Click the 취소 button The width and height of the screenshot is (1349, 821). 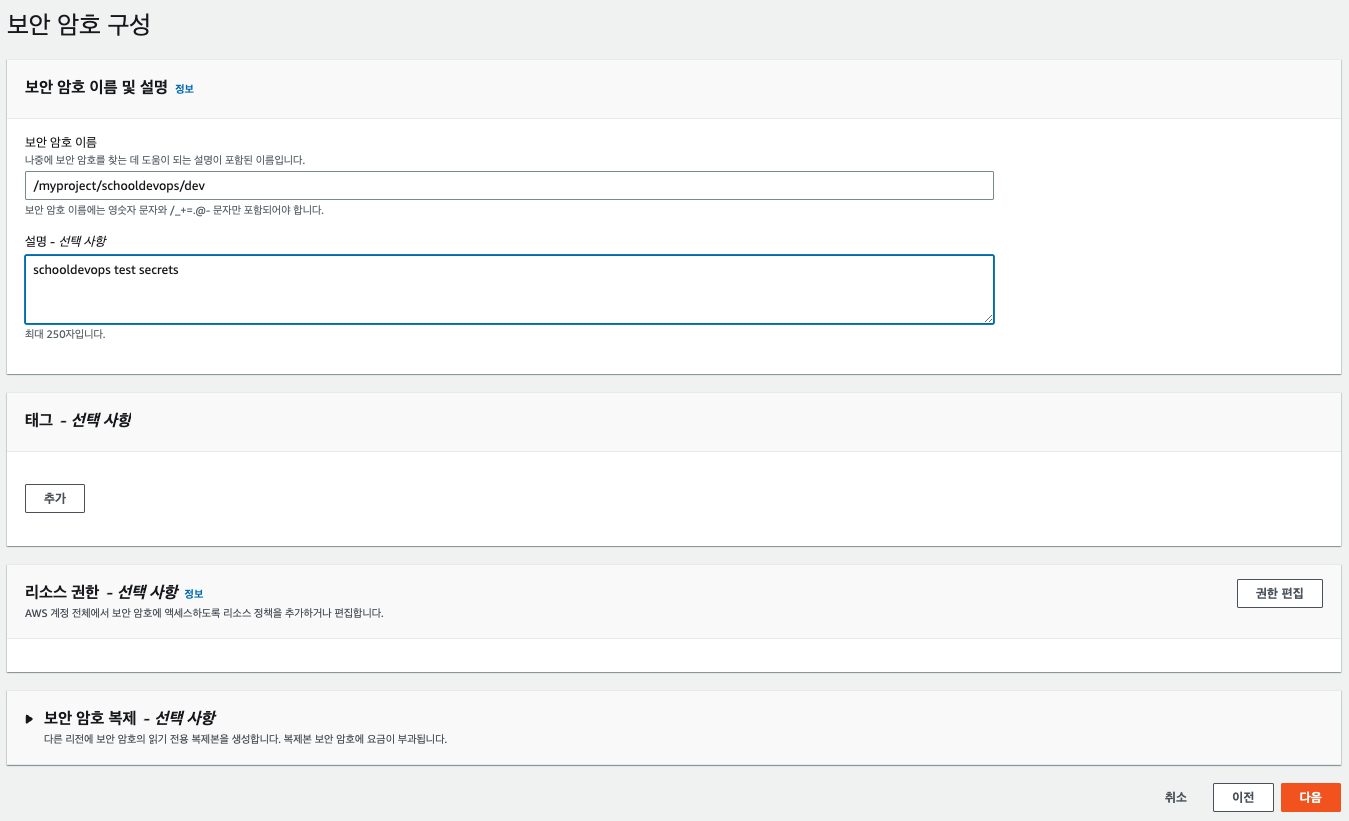(1176, 797)
